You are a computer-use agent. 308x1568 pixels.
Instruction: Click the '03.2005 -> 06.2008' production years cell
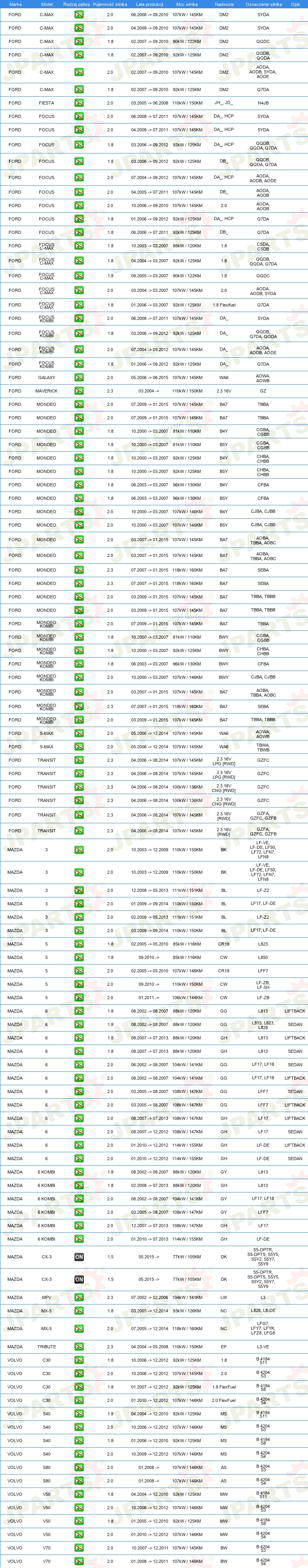(x=149, y=103)
